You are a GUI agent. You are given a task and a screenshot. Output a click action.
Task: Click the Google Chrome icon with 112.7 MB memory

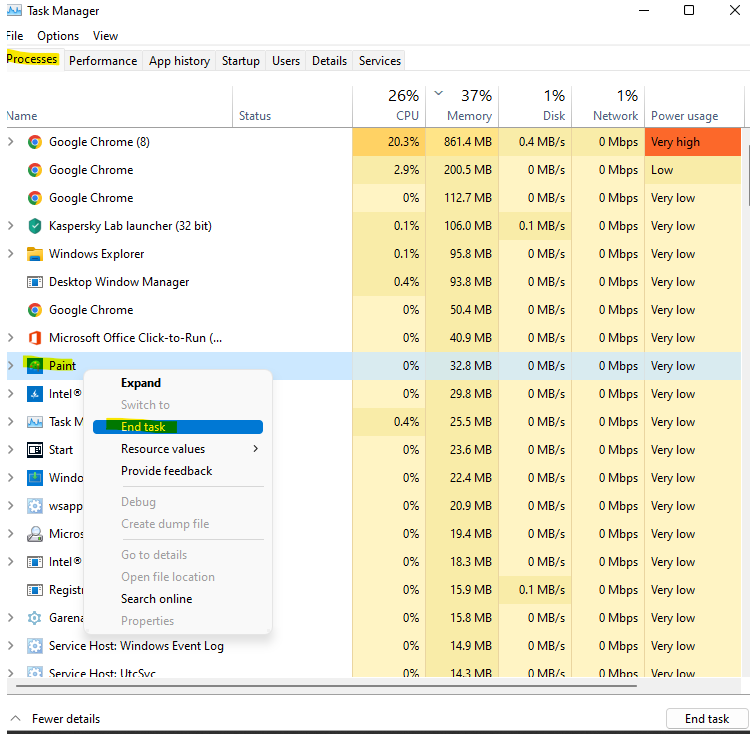[34, 198]
